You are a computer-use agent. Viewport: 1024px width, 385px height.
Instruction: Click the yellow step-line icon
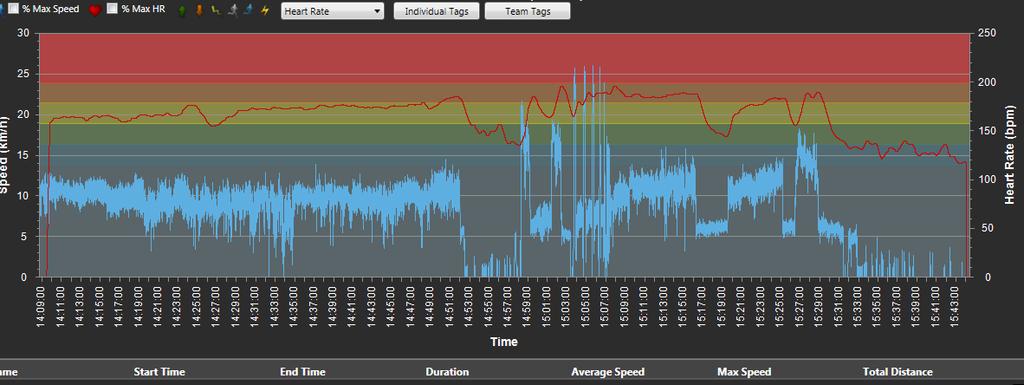point(216,10)
